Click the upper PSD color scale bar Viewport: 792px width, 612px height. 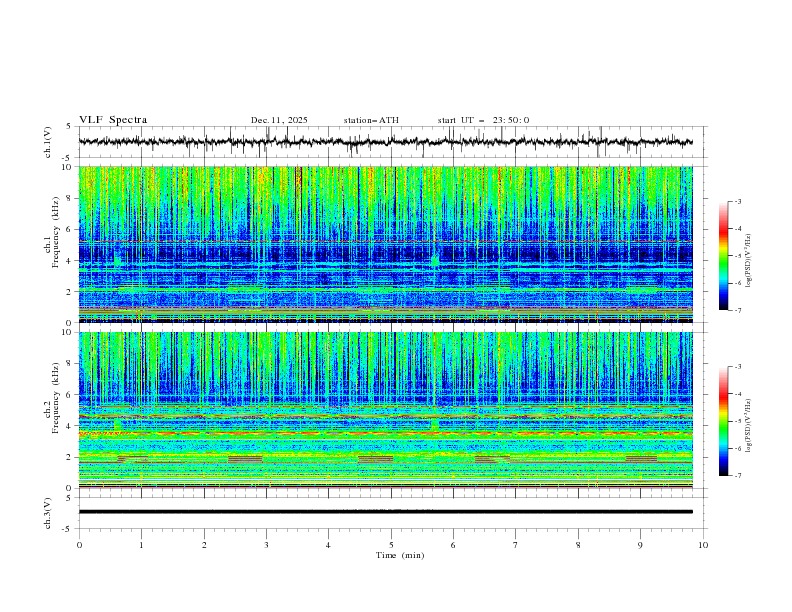[723, 256]
